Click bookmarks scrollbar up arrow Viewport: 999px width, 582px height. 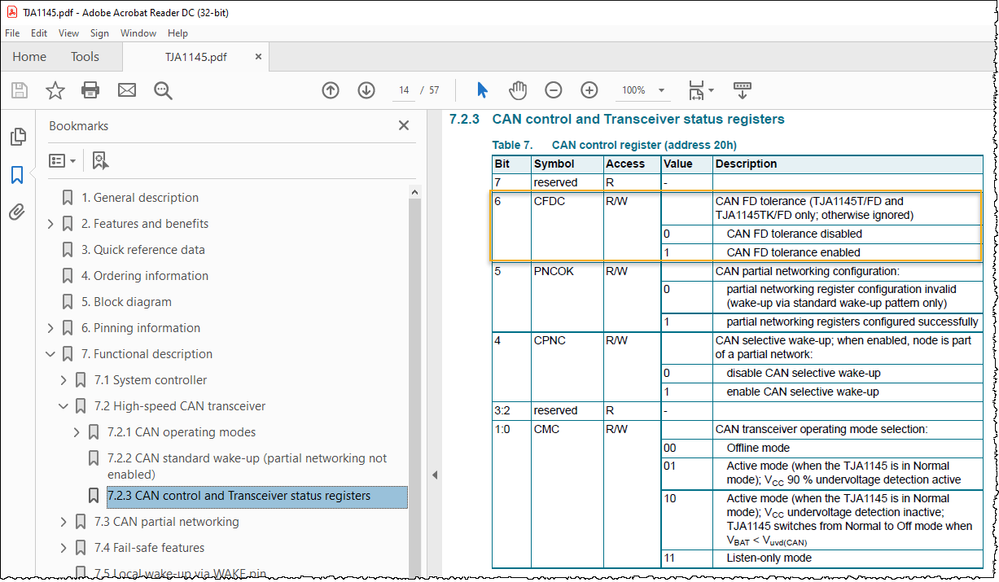[415, 192]
